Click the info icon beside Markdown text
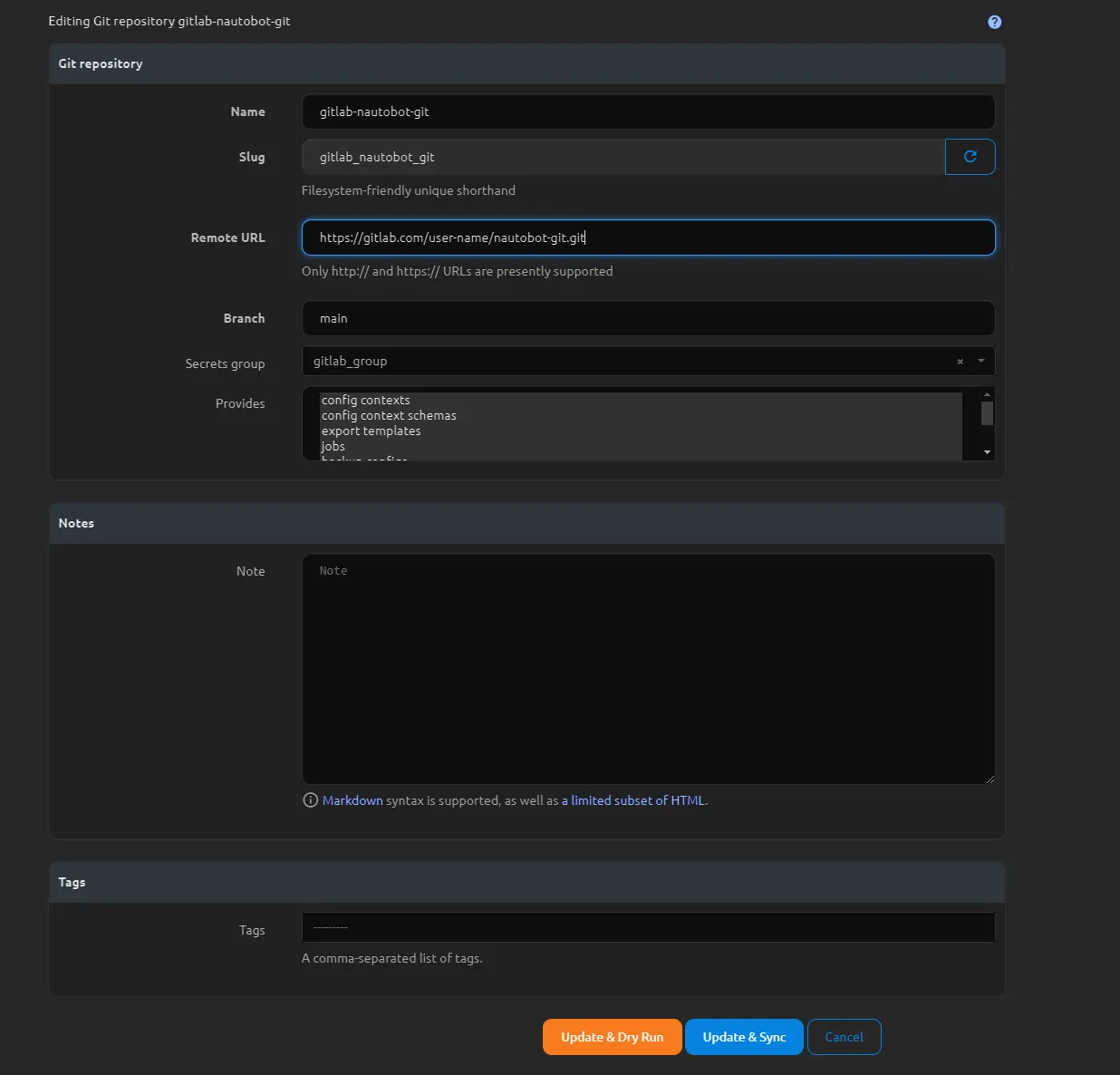The image size is (1120, 1075). click(x=310, y=800)
